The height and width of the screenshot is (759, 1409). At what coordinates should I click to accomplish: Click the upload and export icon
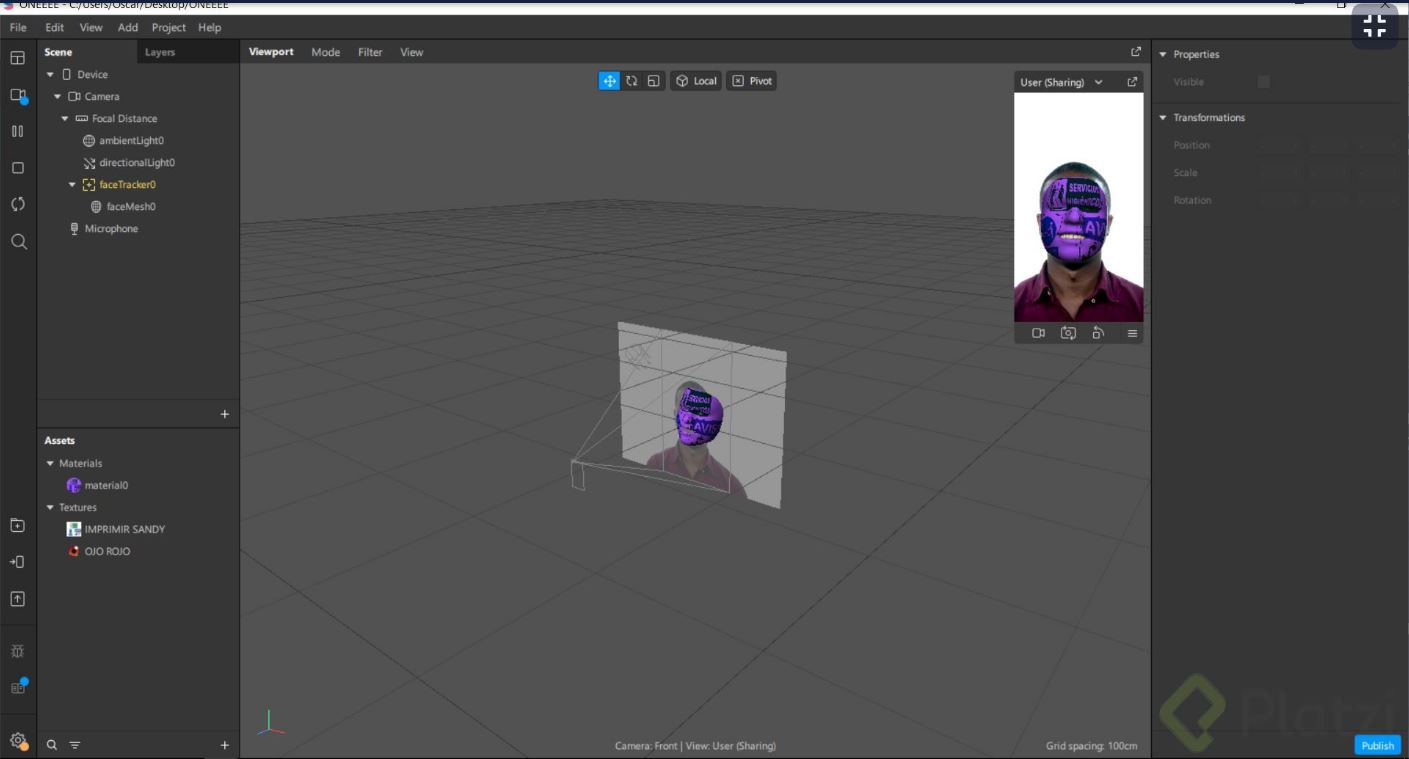tap(17, 598)
